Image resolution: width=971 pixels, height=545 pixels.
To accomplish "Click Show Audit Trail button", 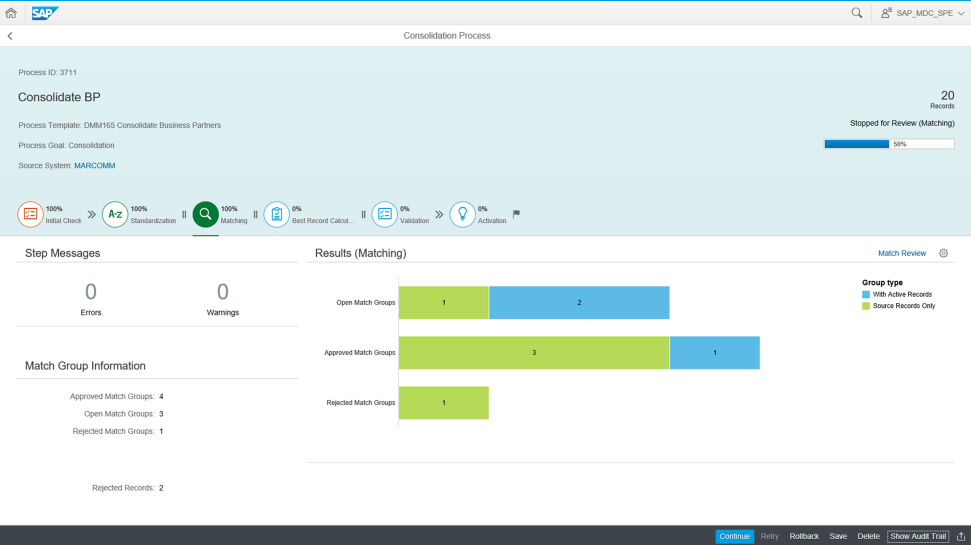I will [918, 537].
